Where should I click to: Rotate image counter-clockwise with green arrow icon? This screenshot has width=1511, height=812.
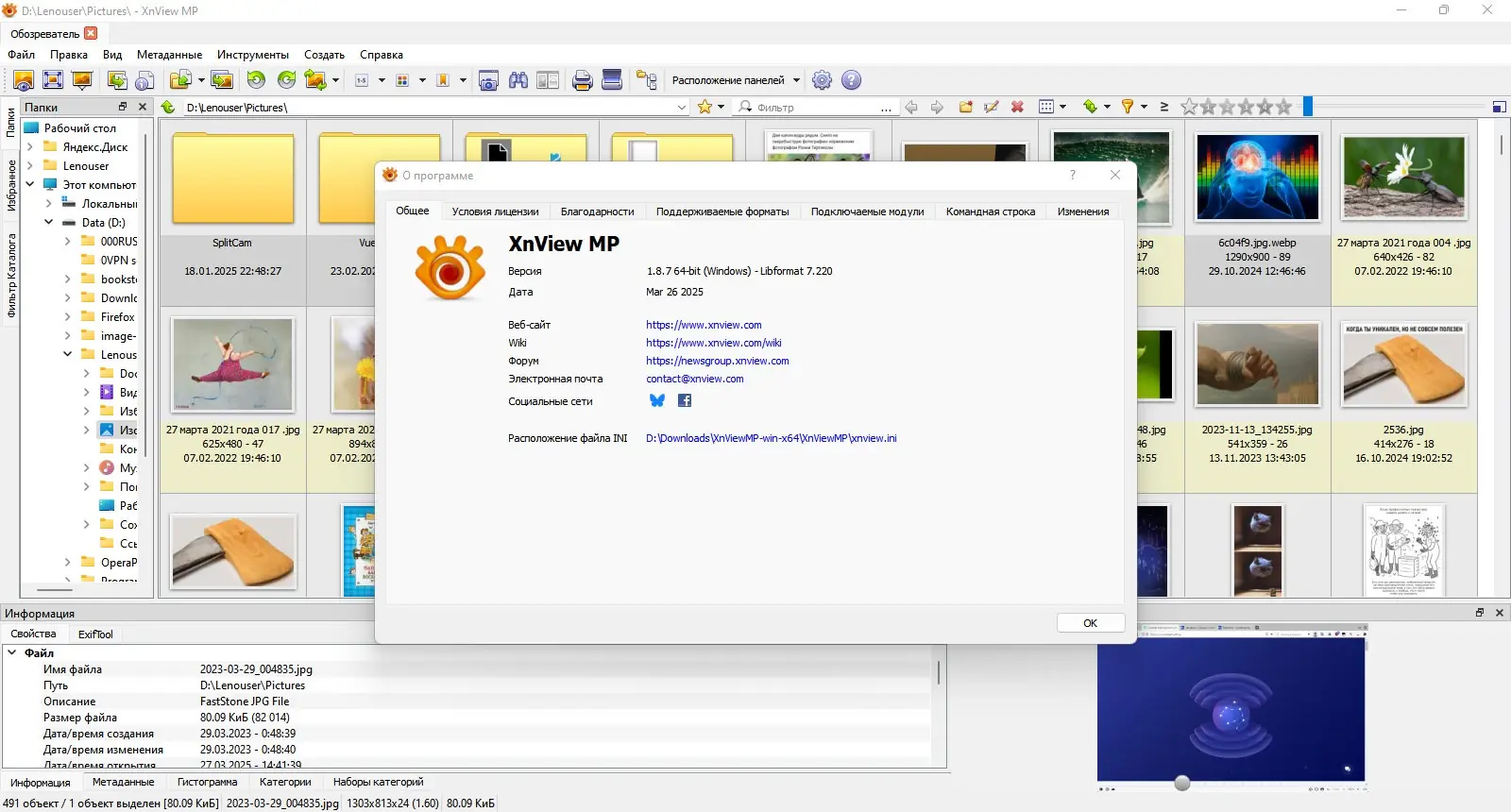tap(256, 80)
